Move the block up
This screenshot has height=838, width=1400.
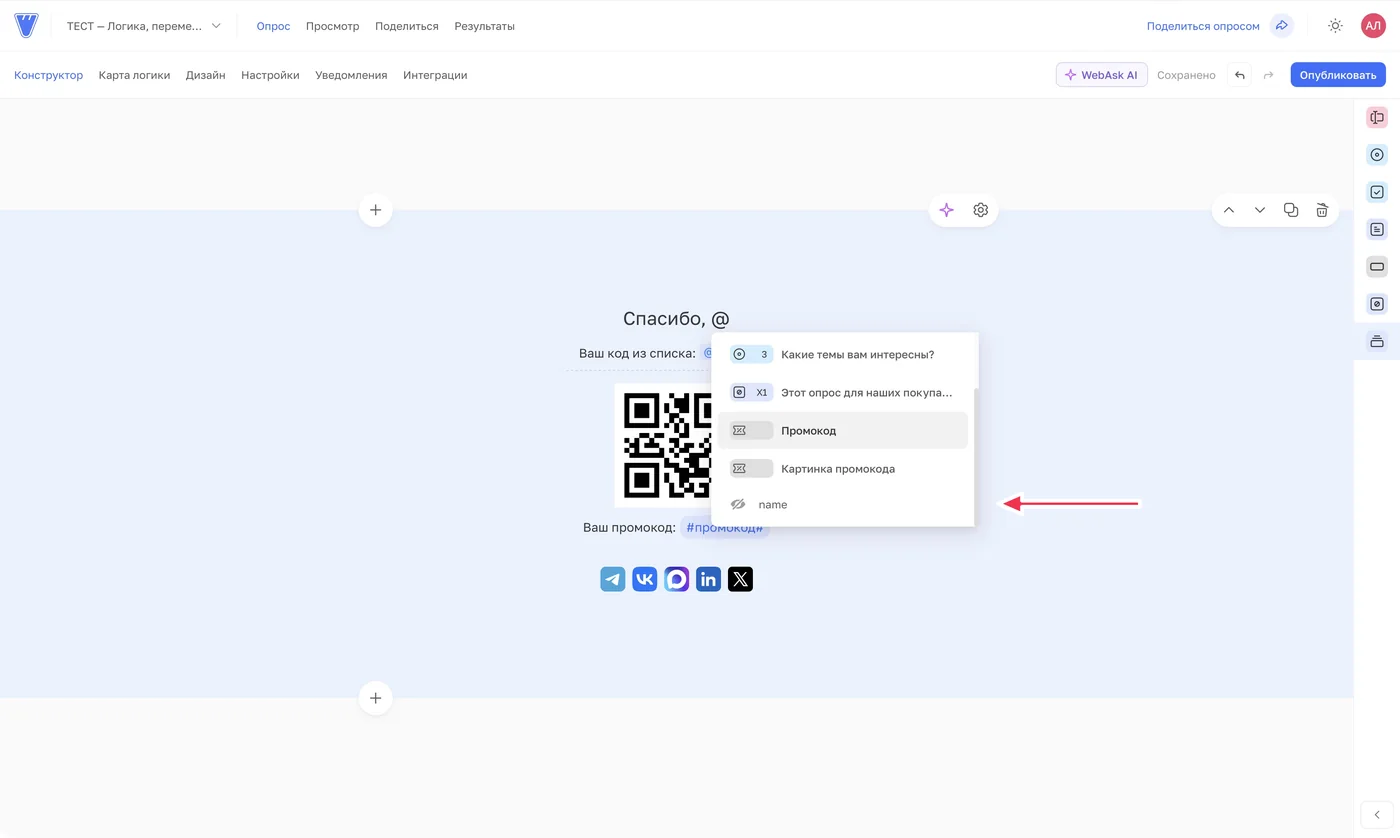click(1229, 210)
